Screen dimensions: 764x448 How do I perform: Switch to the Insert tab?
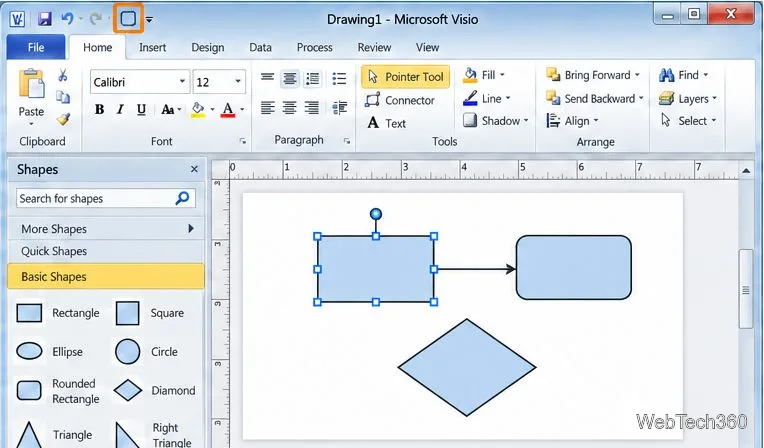153,47
